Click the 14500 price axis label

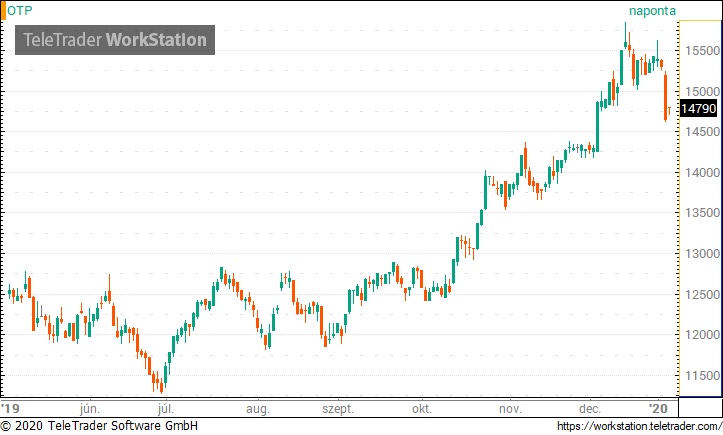702,132
